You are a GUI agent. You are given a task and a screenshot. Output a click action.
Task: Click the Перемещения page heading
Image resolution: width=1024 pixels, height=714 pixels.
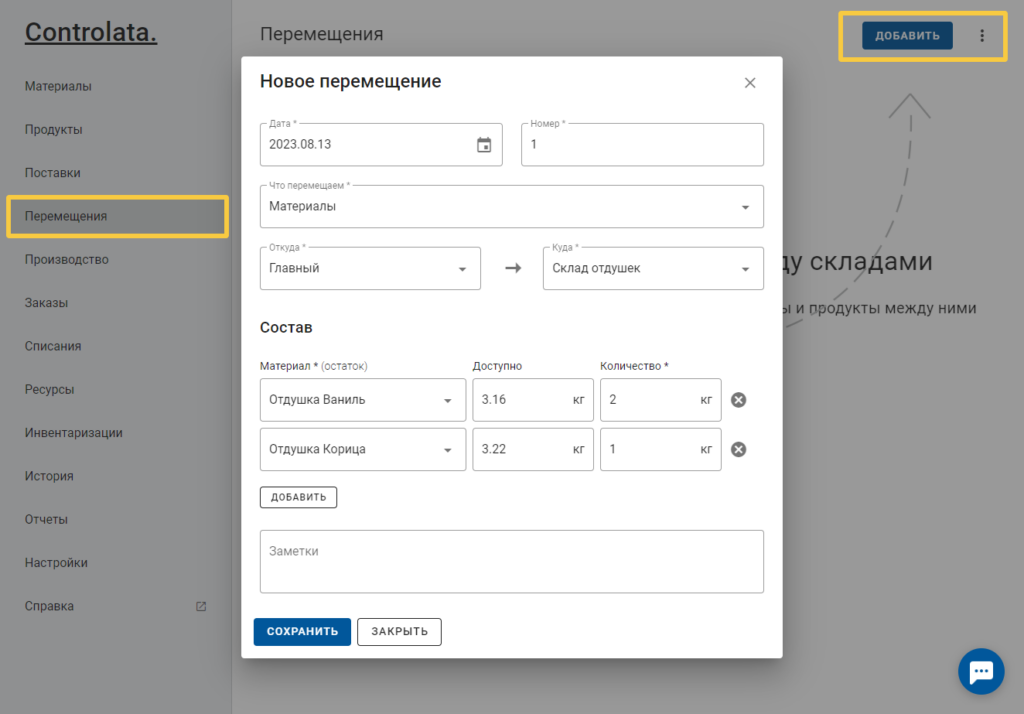pyautogui.click(x=321, y=34)
